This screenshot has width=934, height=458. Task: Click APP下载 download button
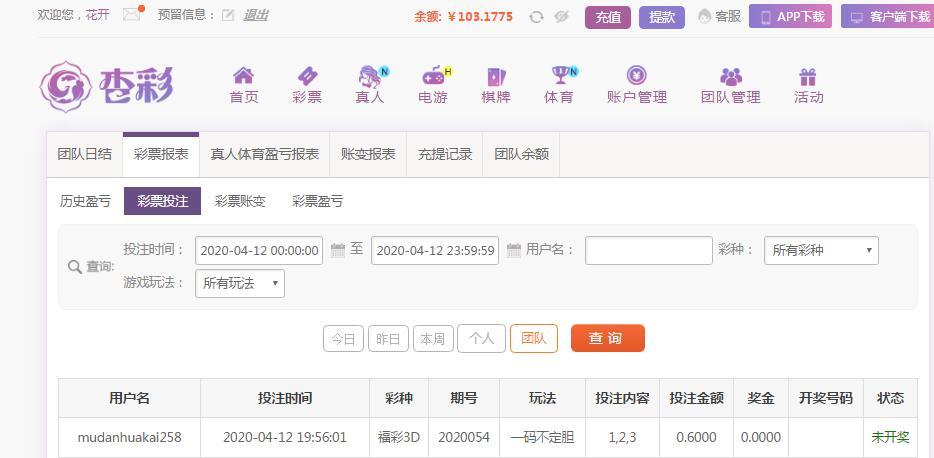click(790, 17)
